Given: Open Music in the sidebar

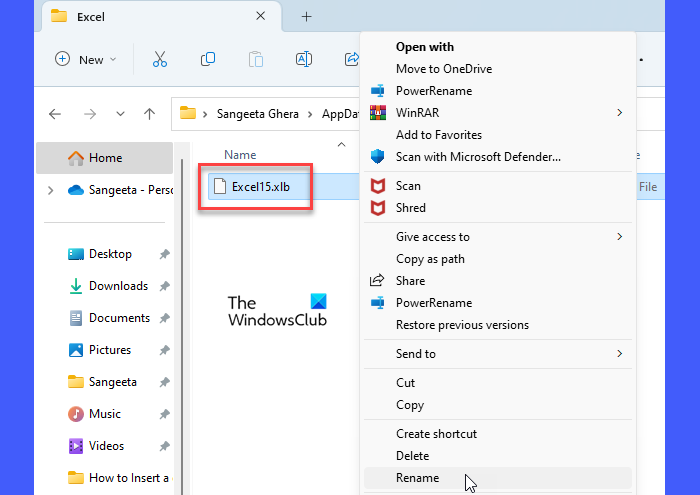Looking at the screenshot, I should point(94,414).
